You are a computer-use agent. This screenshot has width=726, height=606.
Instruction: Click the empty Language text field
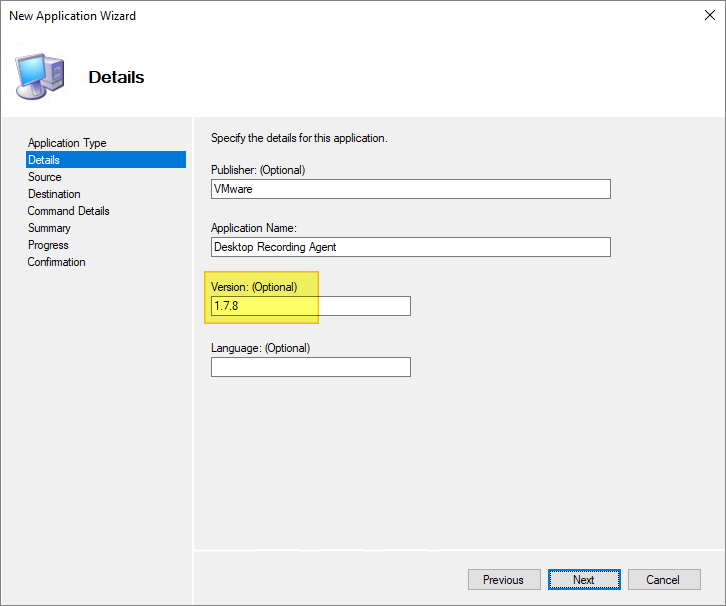click(310, 367)
